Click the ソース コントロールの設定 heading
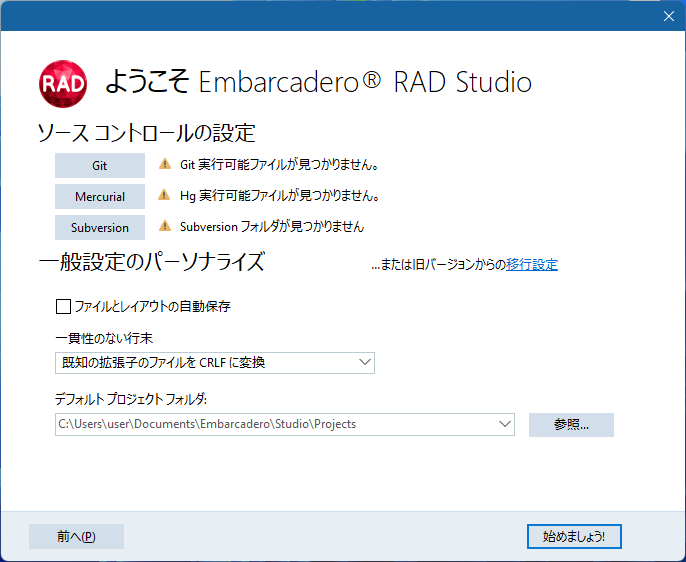 147,133
